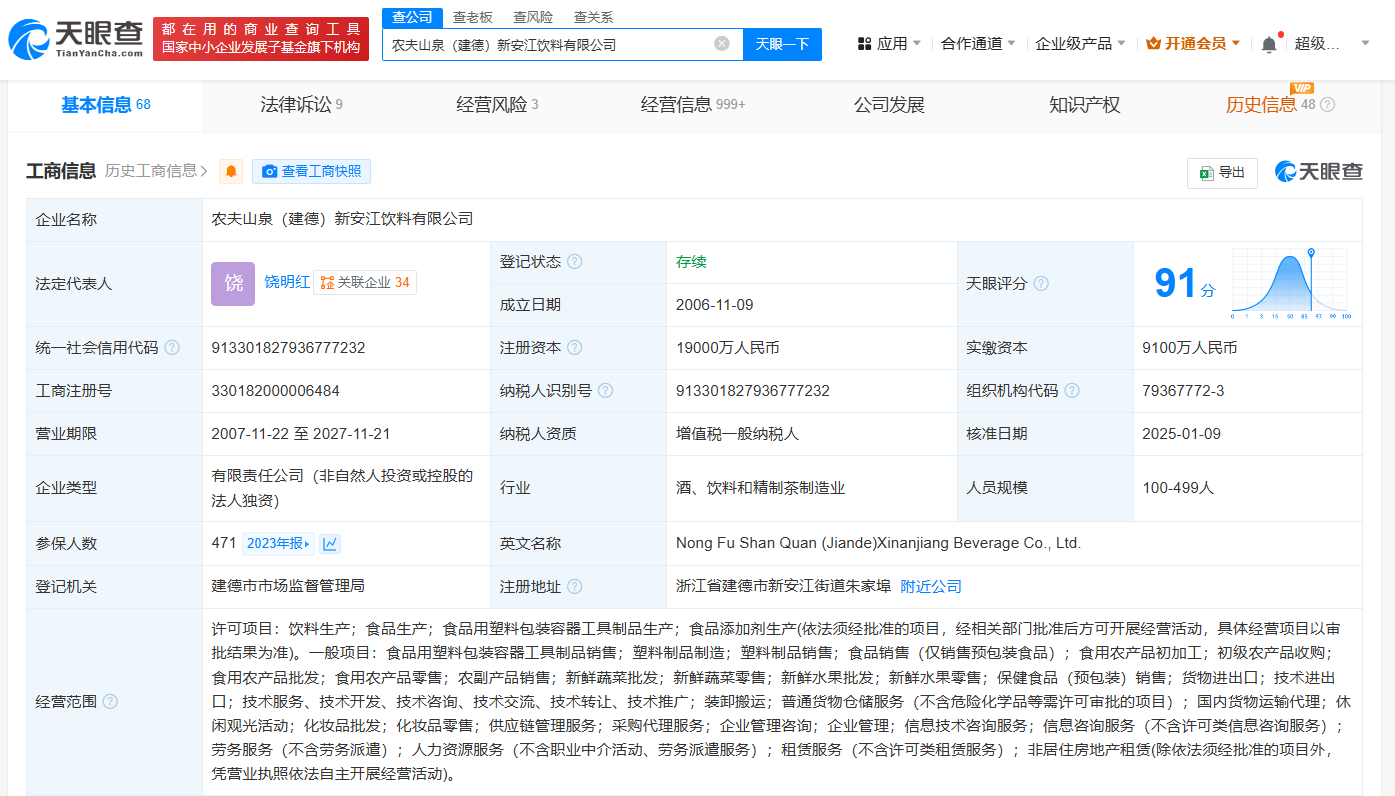Expand the 2023年报 report selector
This screenshot has width=1395, height=796.
[x=278, y=544]
